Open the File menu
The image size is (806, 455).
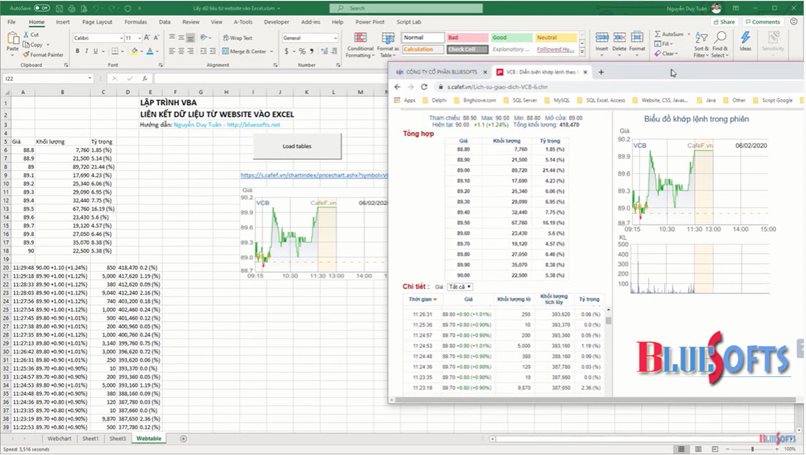(x=11, y=22)
